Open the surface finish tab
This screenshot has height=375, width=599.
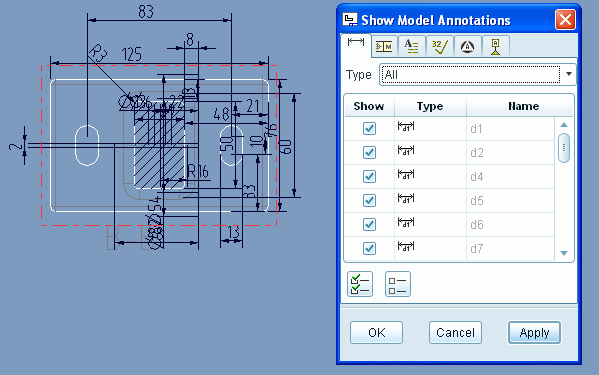440,47
